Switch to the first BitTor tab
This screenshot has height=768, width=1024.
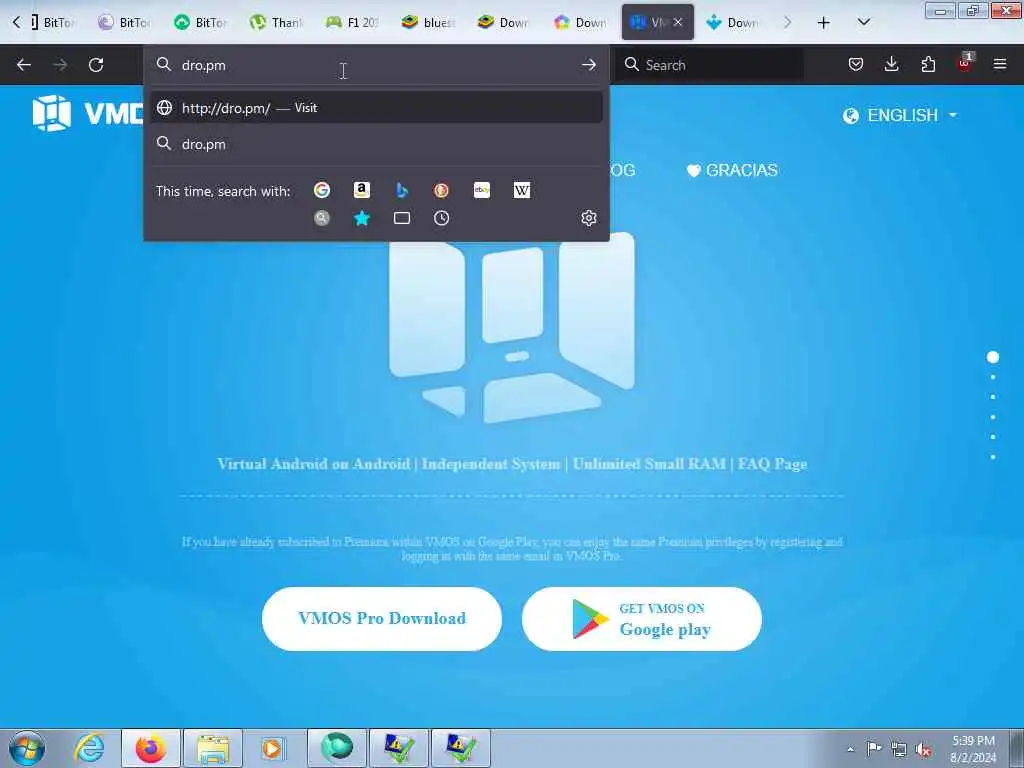click(x=52, y=23)
